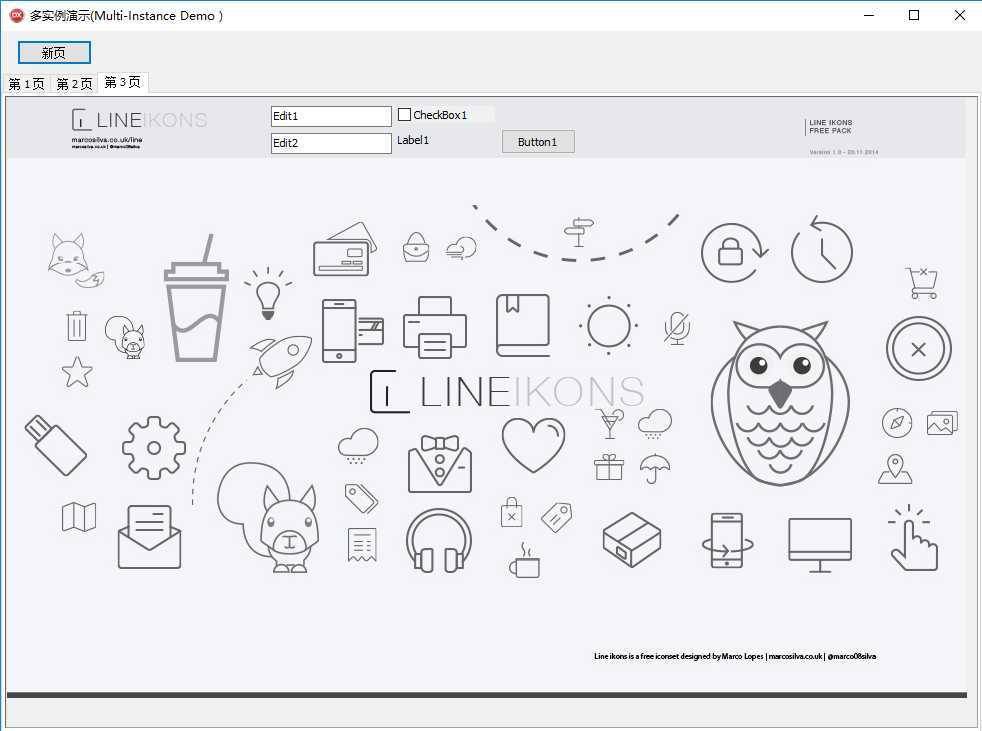Click the large owl icon

780,403
